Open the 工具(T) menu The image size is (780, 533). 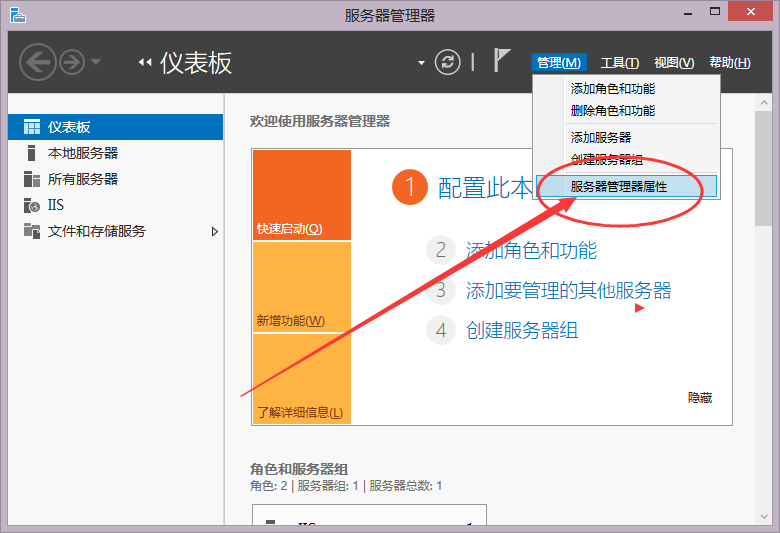point(620,63)
